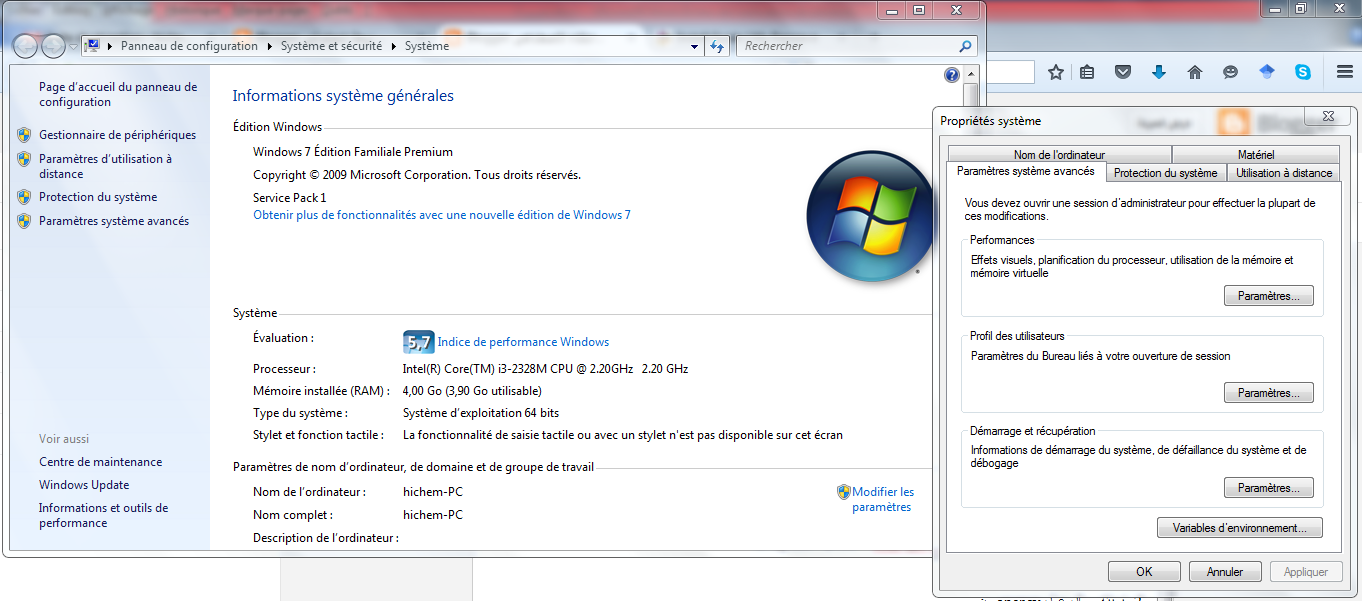This screenshot has height=601, width=1362.
Task: Open the address bar history dropdown arrow
Action: pyautogui.click(x=695, y=46)
